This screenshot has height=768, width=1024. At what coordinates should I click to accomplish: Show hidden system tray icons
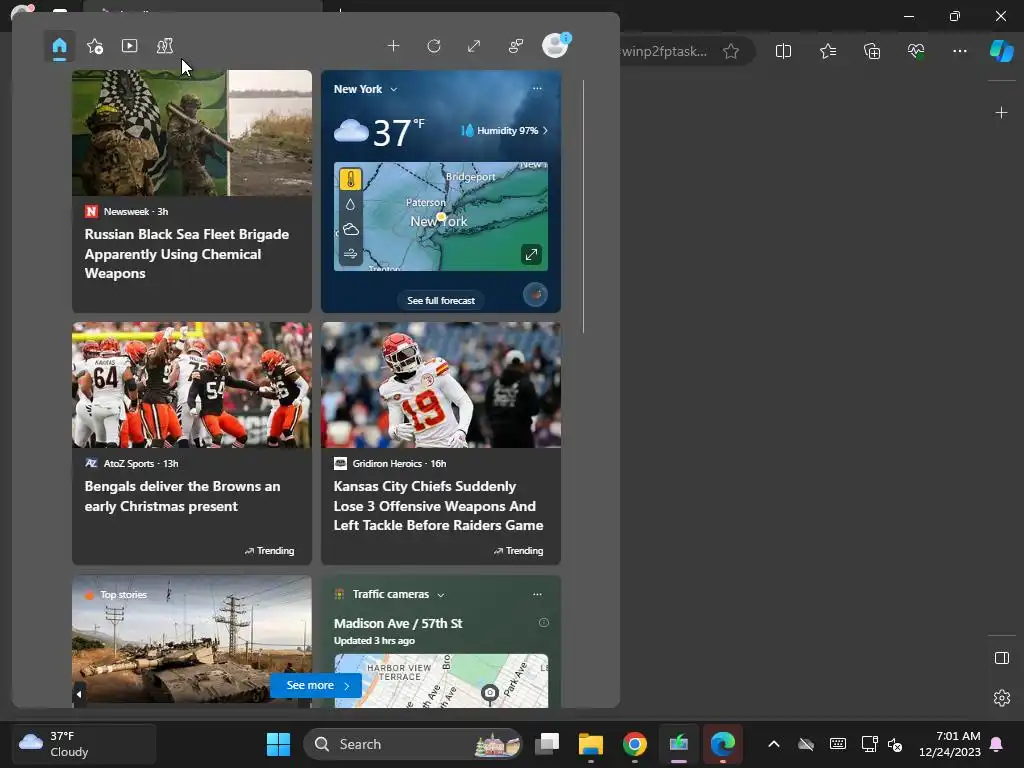click(774, 744)
